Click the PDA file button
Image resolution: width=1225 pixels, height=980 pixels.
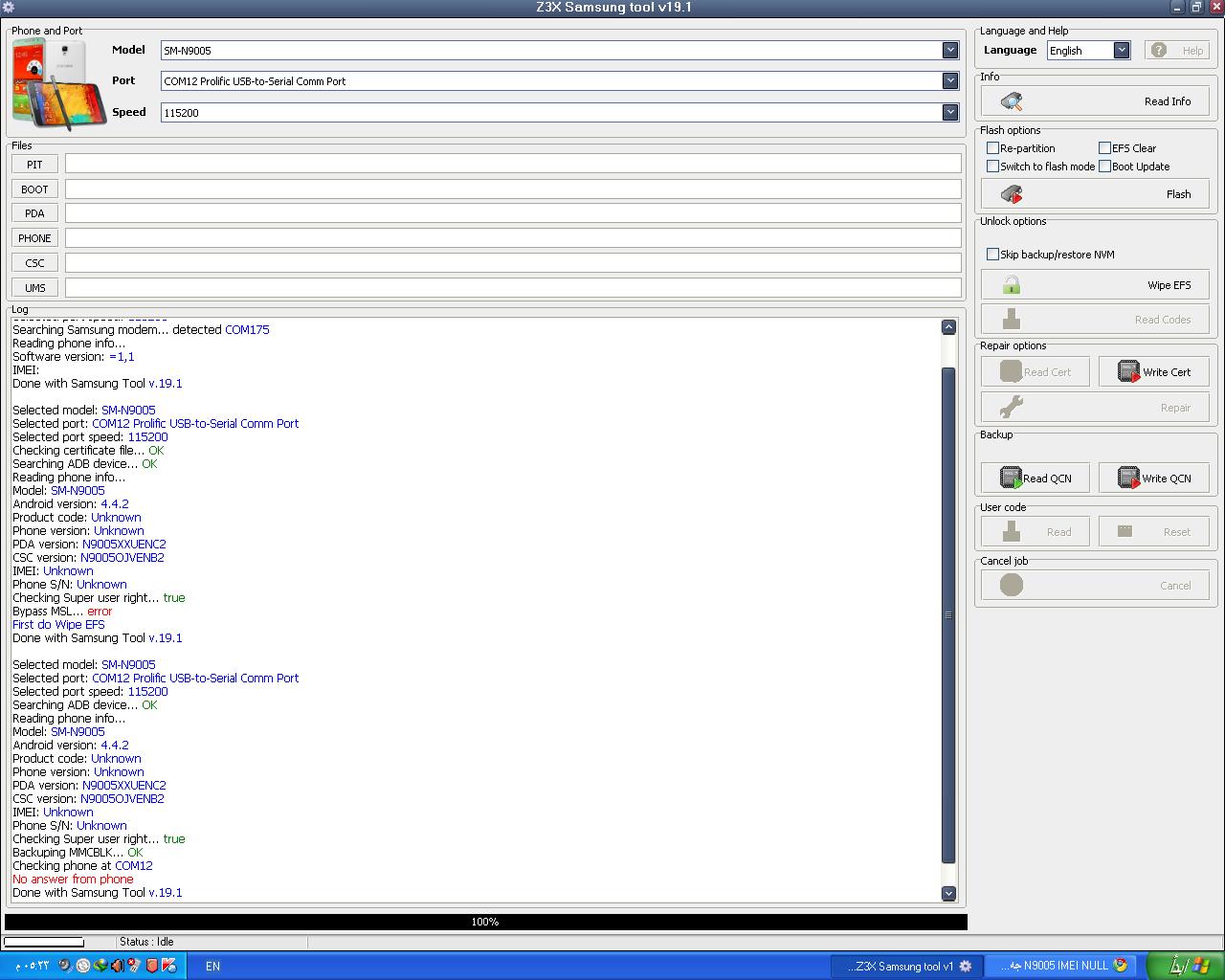click(x=34, y=213)
